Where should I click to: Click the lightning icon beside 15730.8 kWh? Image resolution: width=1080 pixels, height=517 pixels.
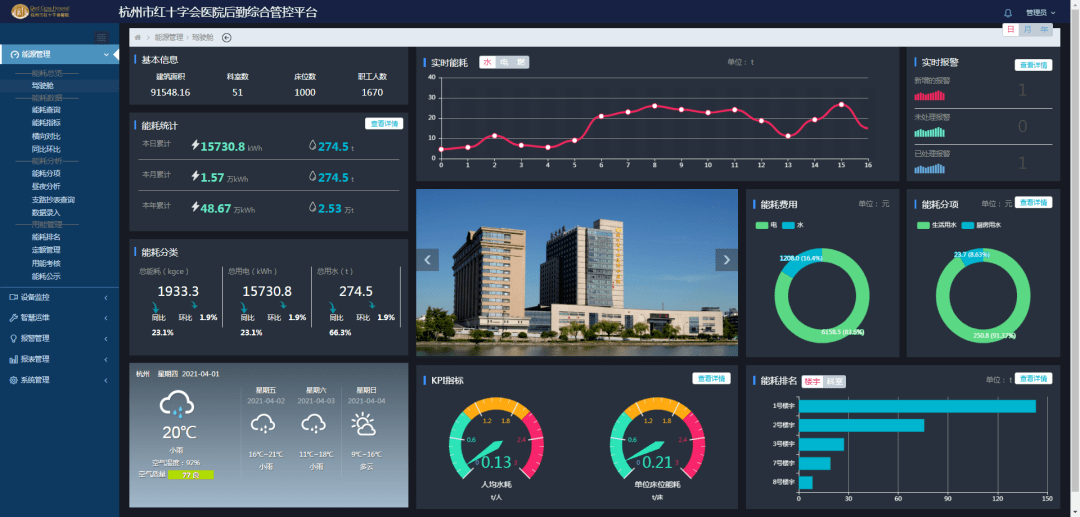click(195, 145)
